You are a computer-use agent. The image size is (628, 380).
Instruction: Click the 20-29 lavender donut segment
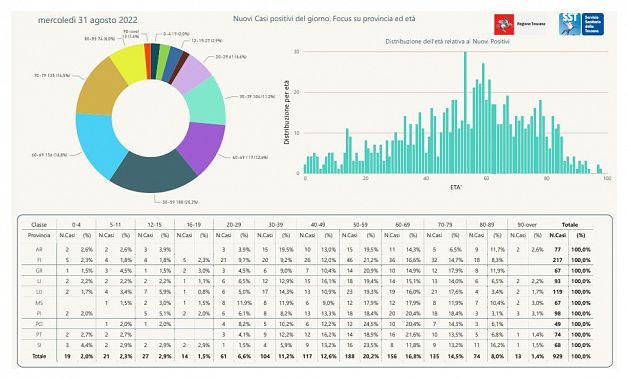click(191, 73)
